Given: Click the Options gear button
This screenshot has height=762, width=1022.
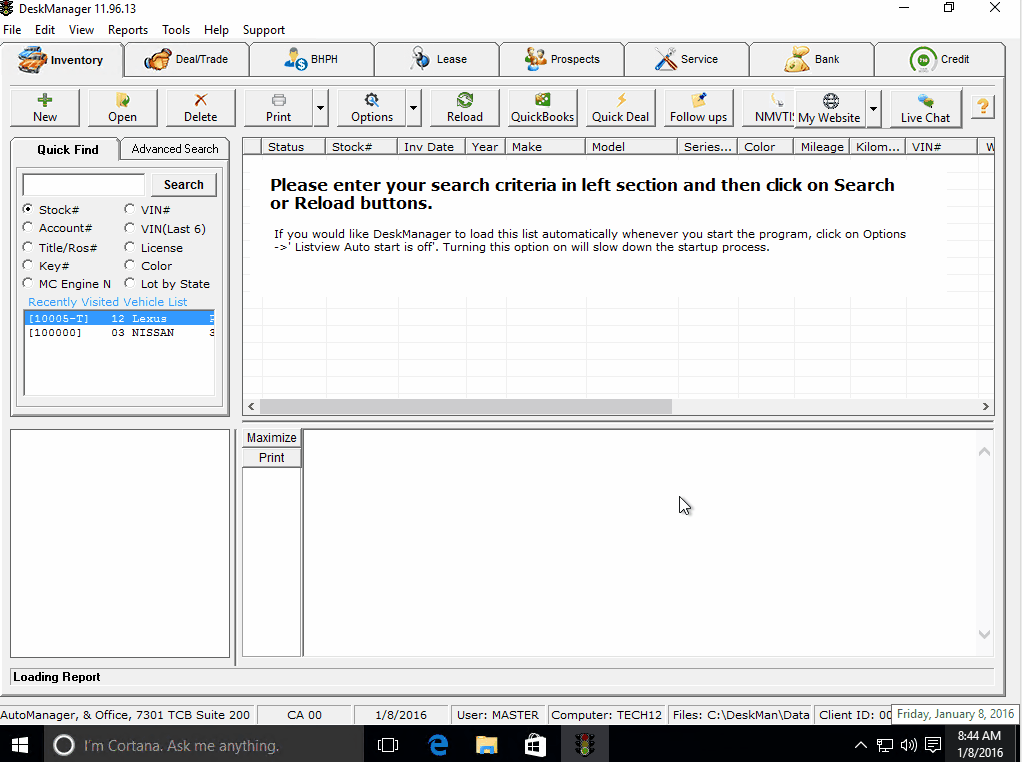Looking at the screenshot, I should [372, 108].
